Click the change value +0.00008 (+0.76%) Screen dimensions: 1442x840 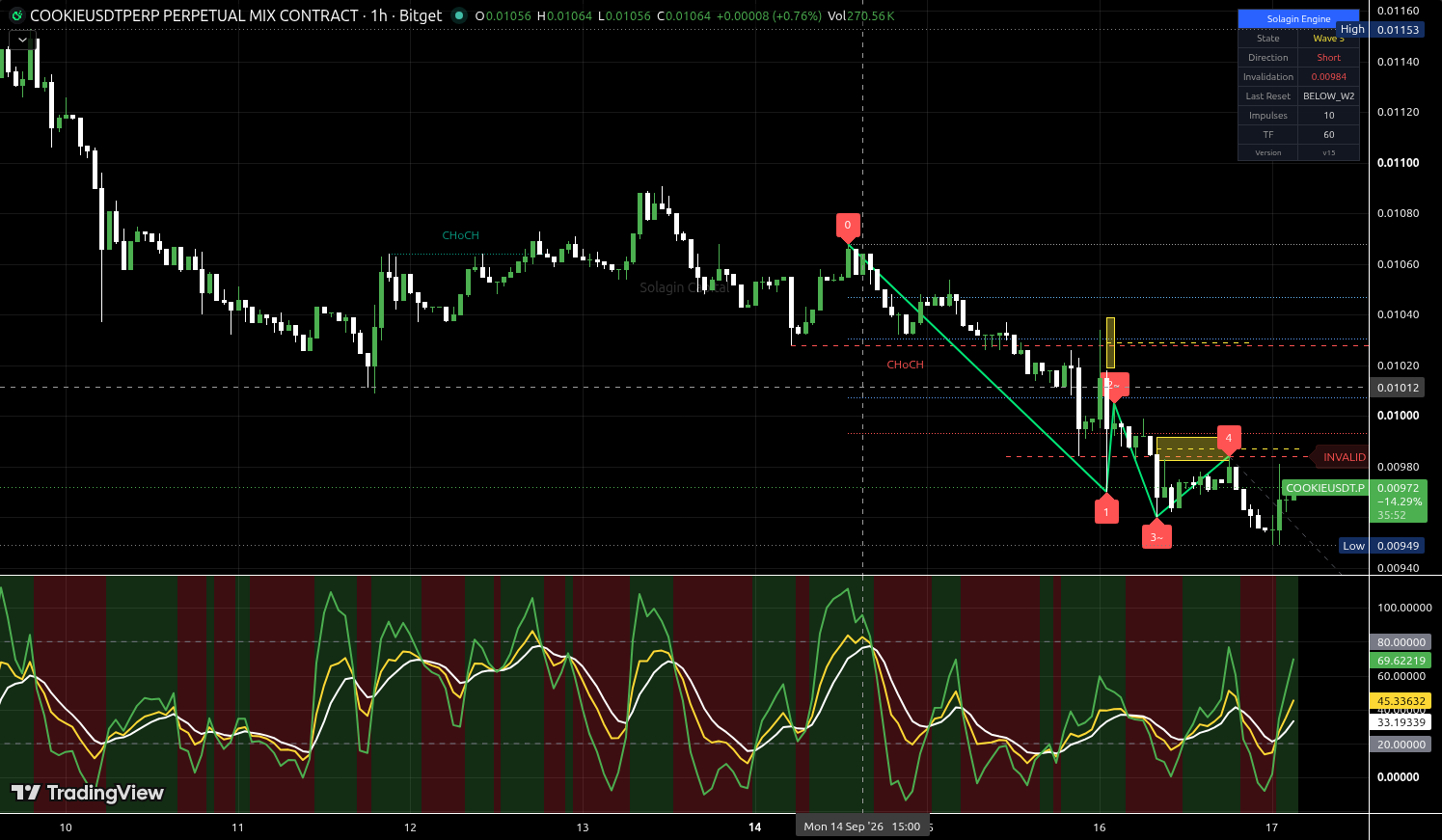[769, 16]
